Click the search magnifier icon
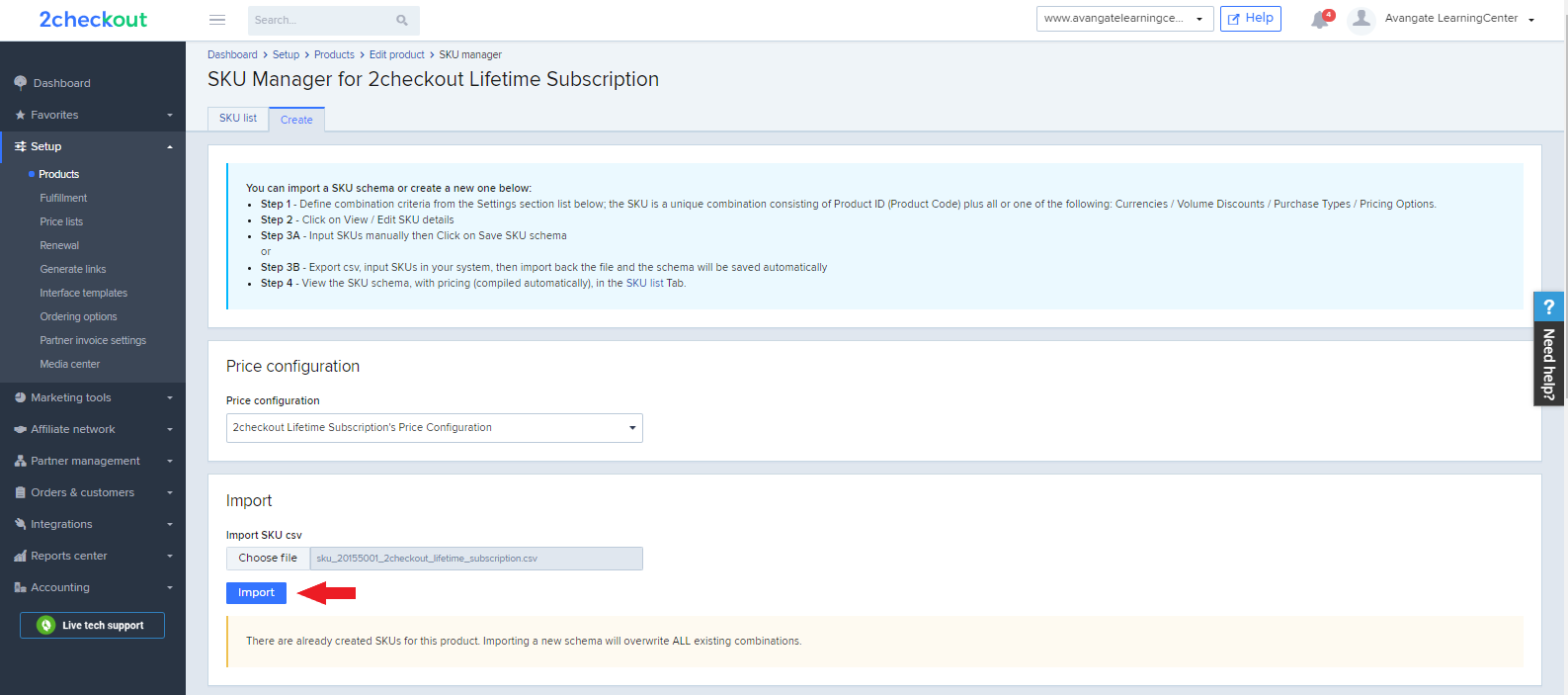Image resolution: width=1568 pixels, height=695 pixels. tap(402, 20)
